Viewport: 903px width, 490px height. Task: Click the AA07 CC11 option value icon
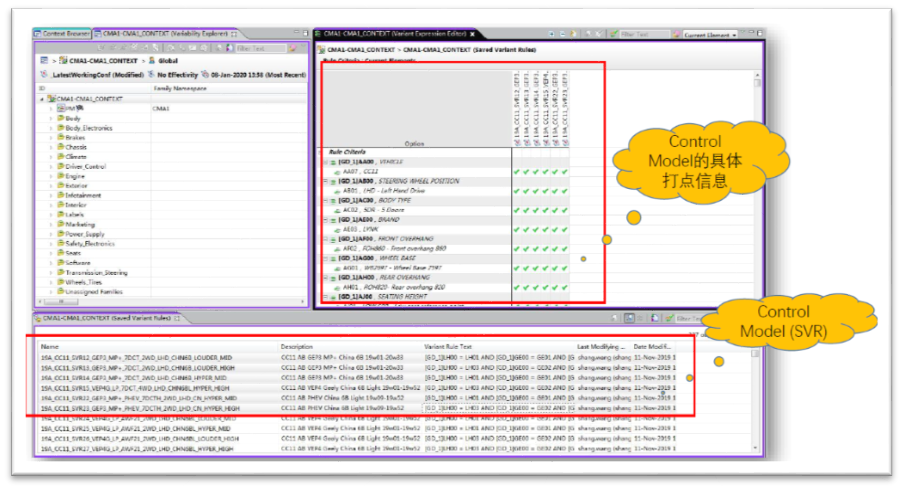pos(336,171)
